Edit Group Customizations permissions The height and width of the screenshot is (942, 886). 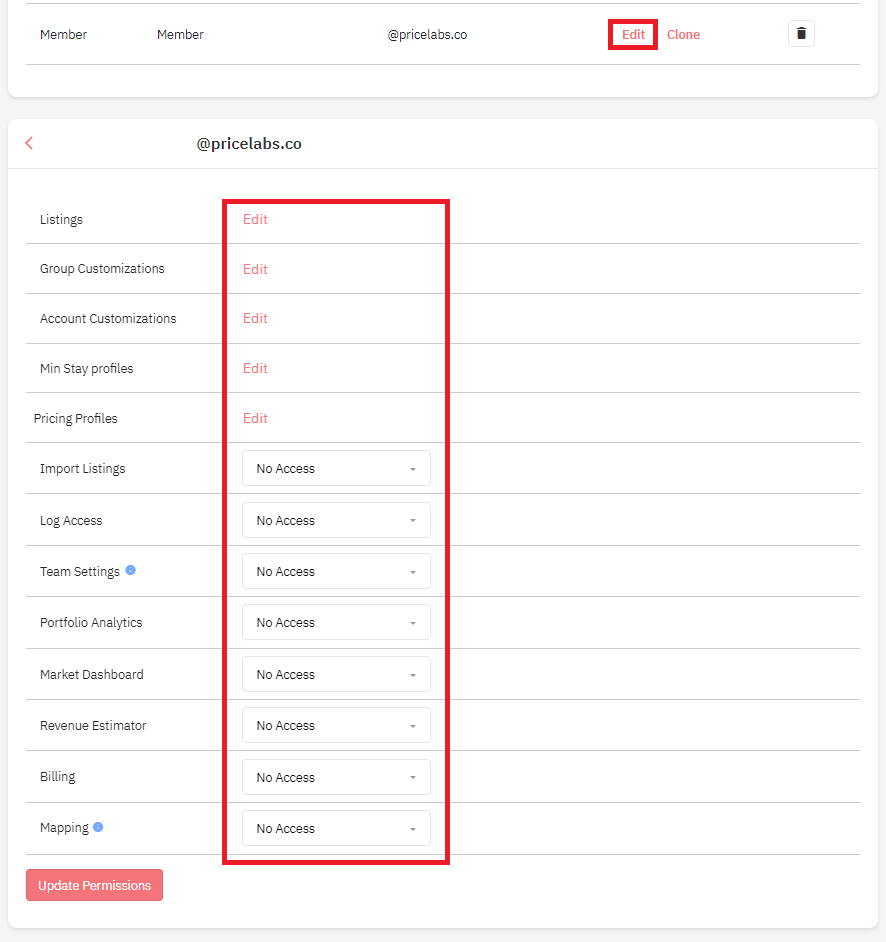(255, 269)
